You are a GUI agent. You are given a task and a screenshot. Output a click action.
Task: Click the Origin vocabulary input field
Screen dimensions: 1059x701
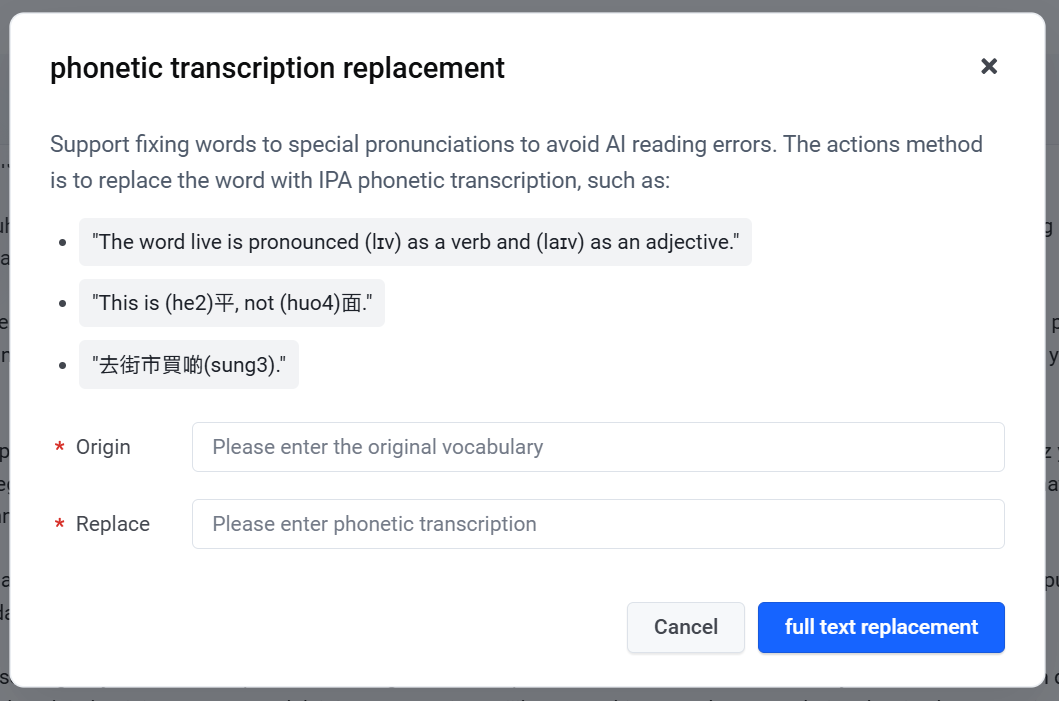598,447
